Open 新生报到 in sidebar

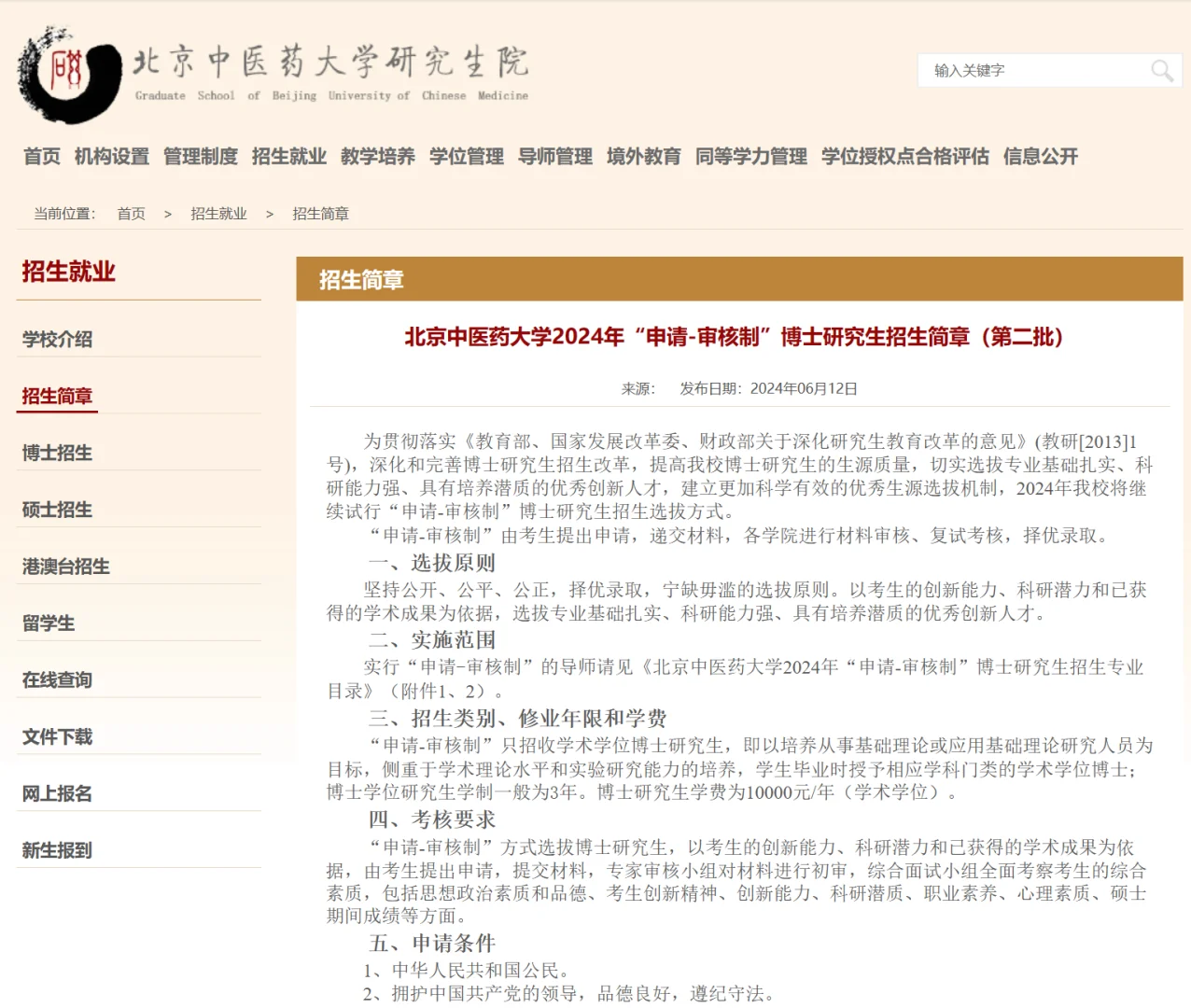57,851
